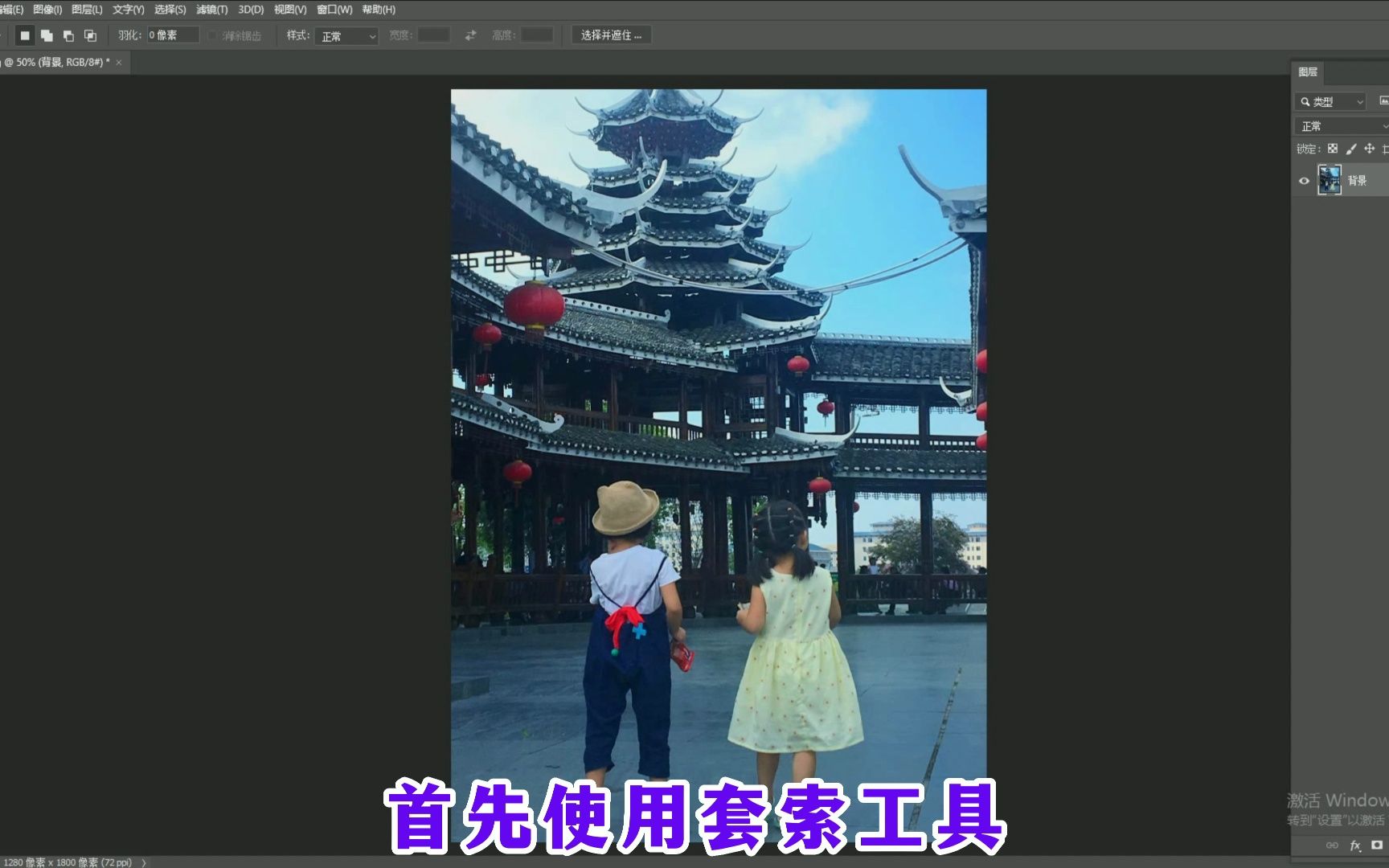1389x868 pixels.
Task: Select the add to selection icon
Action: (x=47, y=35)
